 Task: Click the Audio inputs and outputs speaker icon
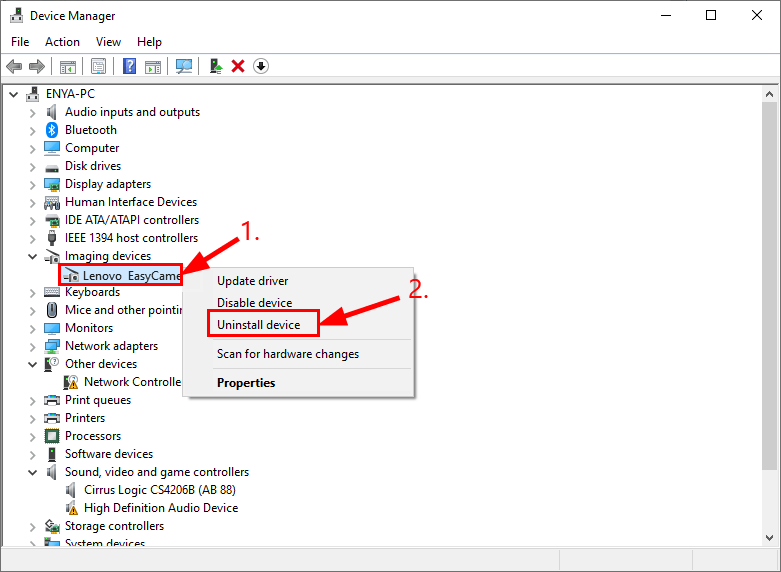52,112
